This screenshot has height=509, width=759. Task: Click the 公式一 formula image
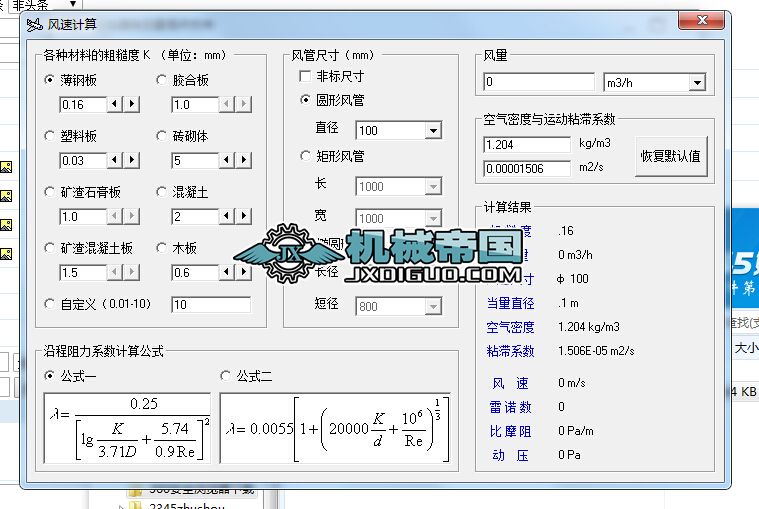(127, 428)
